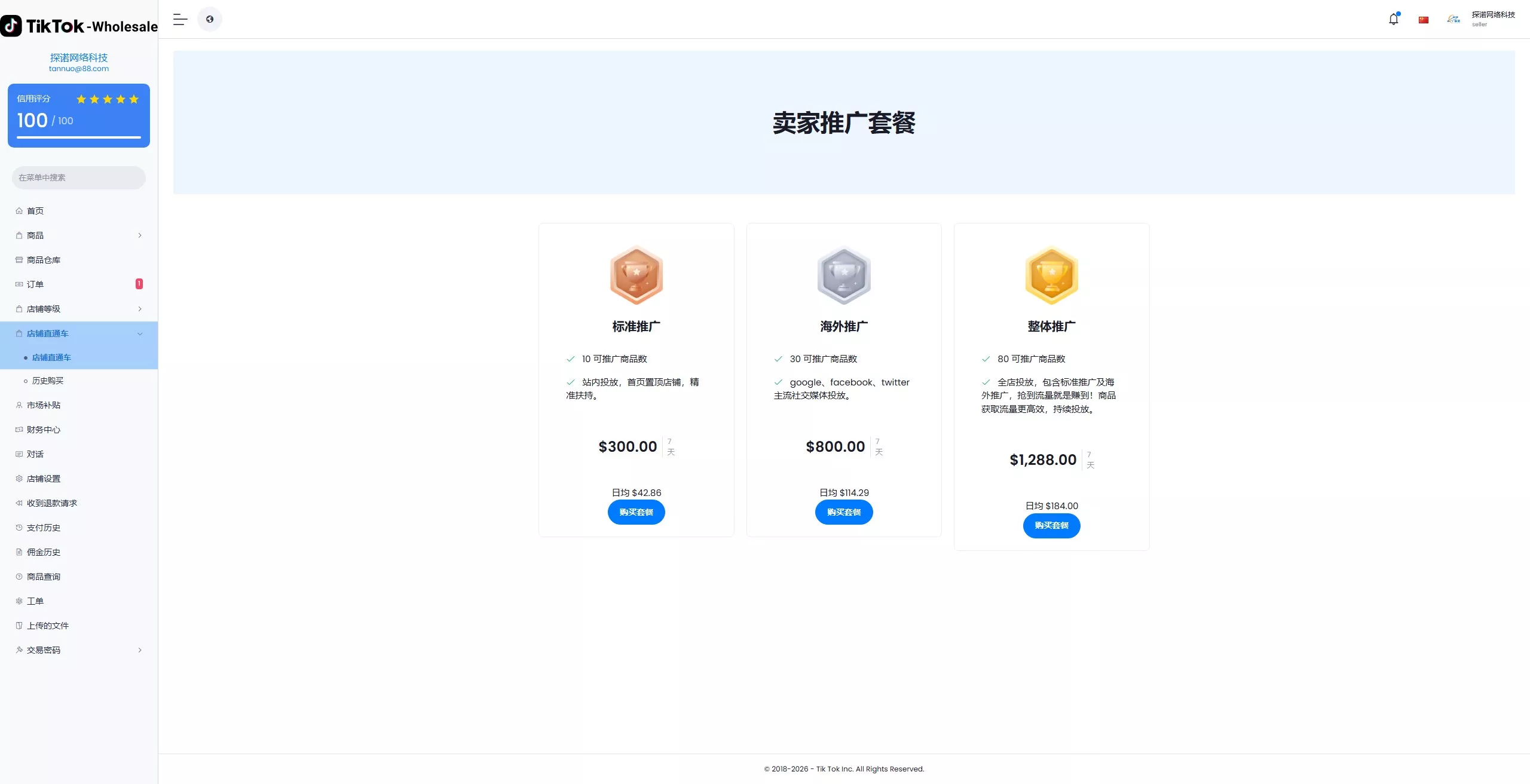Open the notifications bell icon

coord(1393,19)
